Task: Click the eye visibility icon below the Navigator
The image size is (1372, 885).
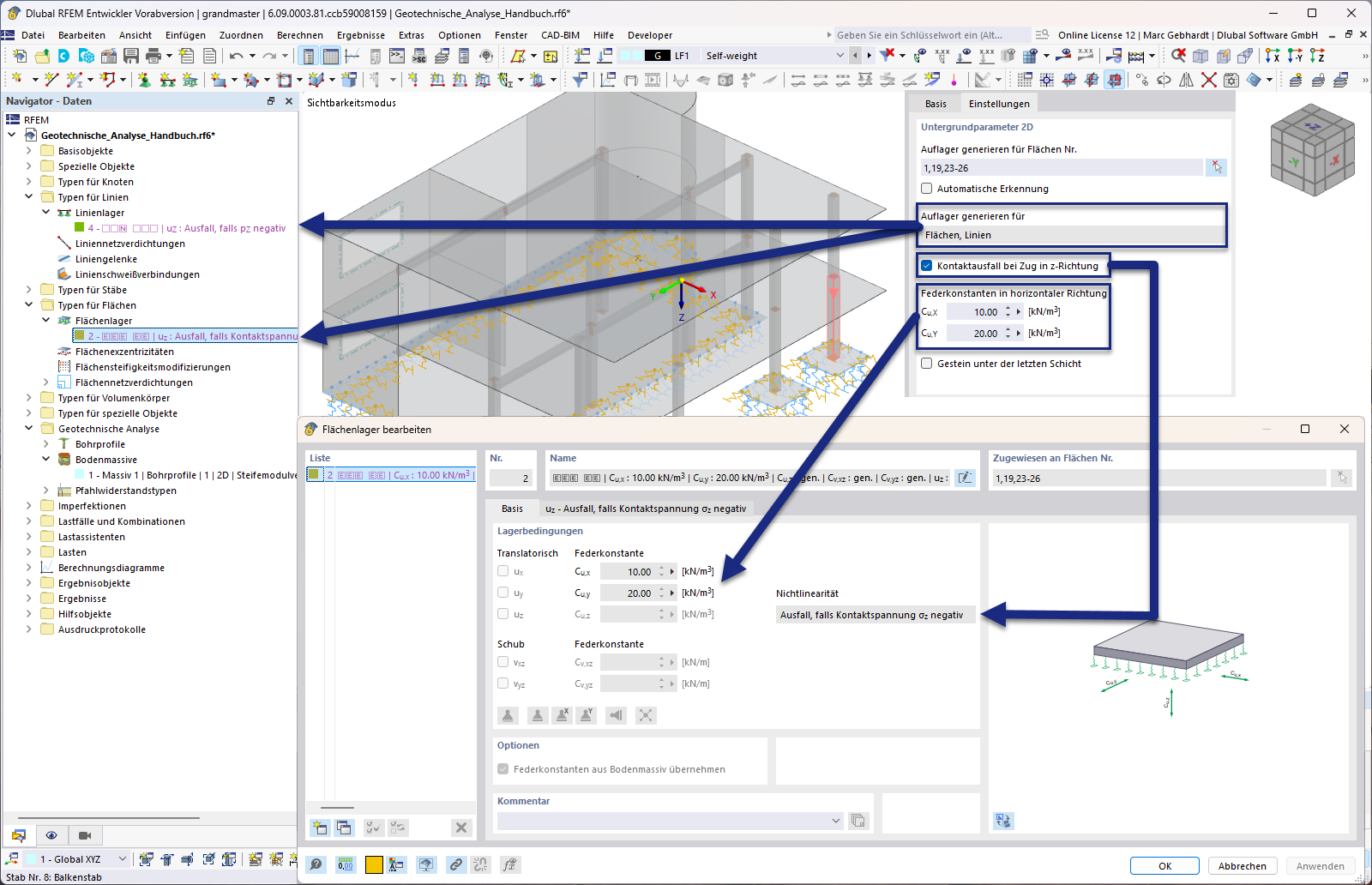Action: (51, 835)
